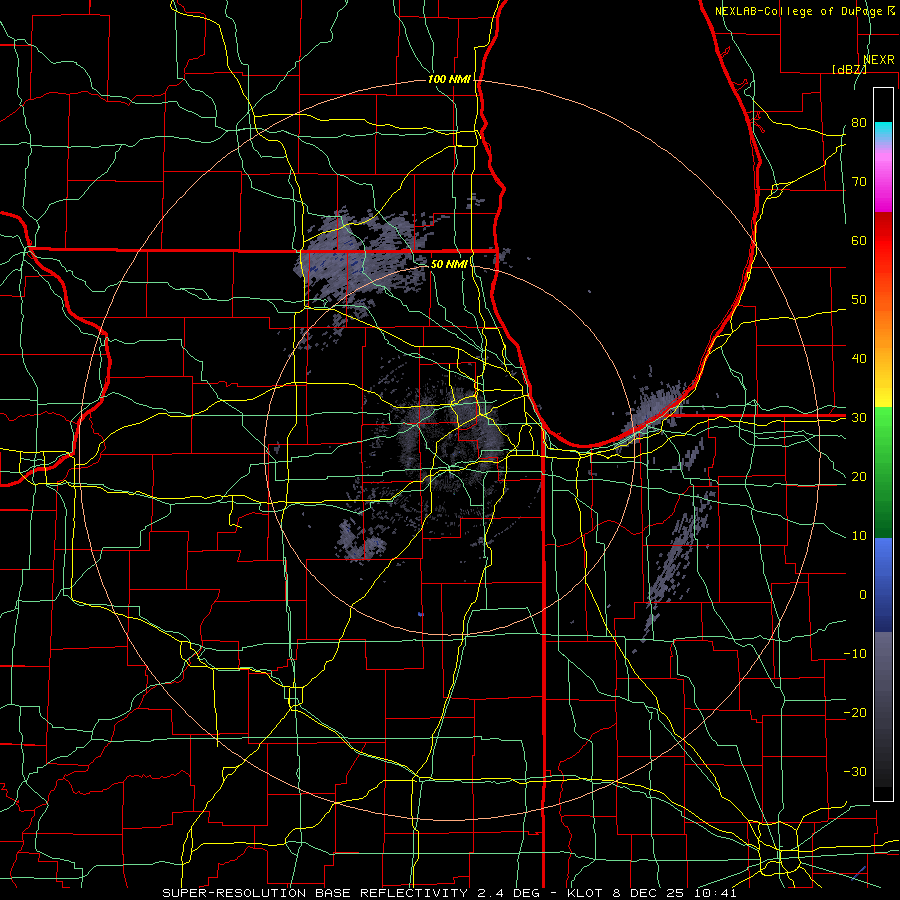Viewport: 900px width, 900px height.
Task: Click the "NEXLAB-College of DuPage" header text
Action: [x=798, y=11]
